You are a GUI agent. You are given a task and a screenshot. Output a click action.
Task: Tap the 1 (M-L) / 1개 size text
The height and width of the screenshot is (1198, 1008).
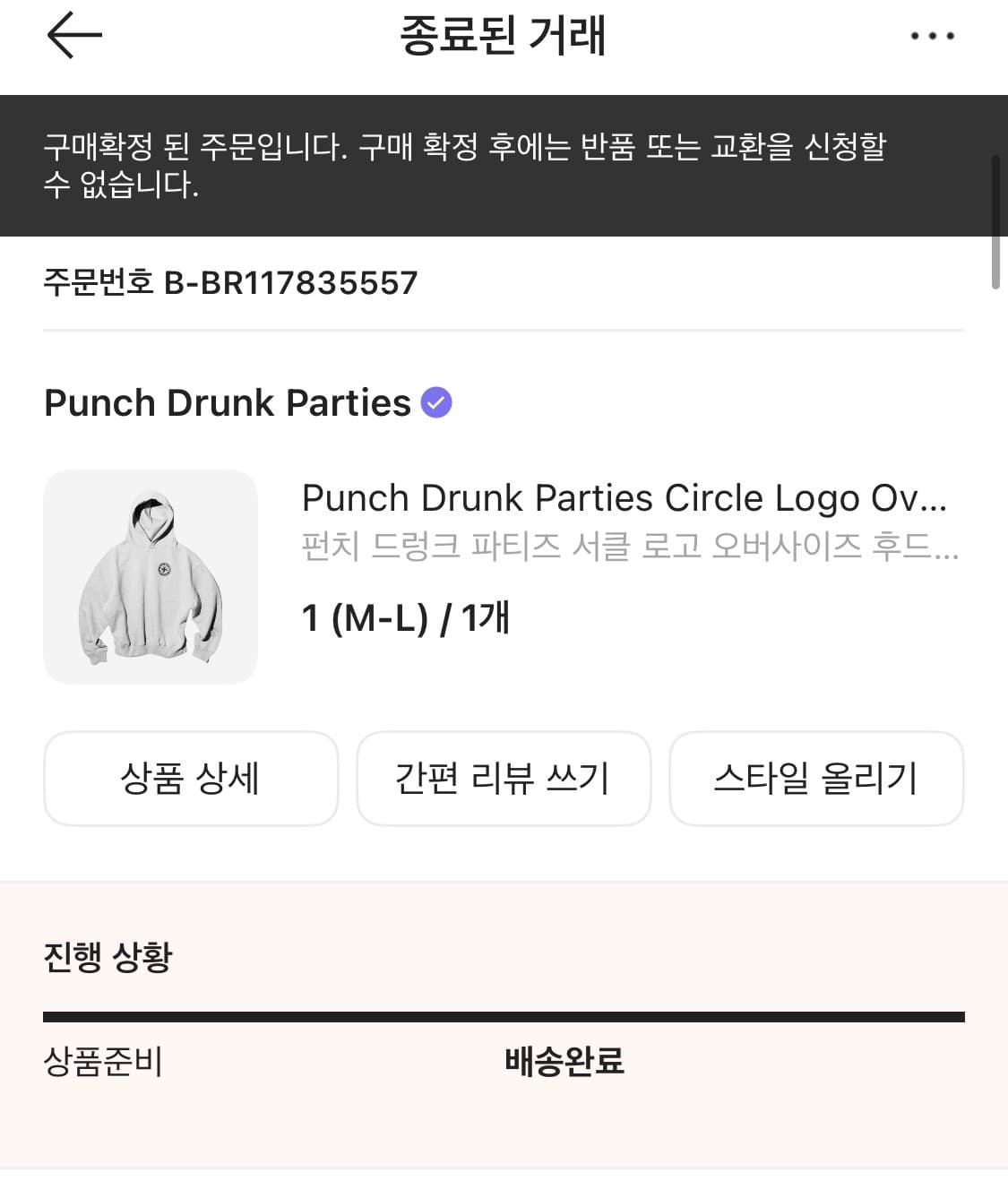pyautogui.click(x=405, y=617)
